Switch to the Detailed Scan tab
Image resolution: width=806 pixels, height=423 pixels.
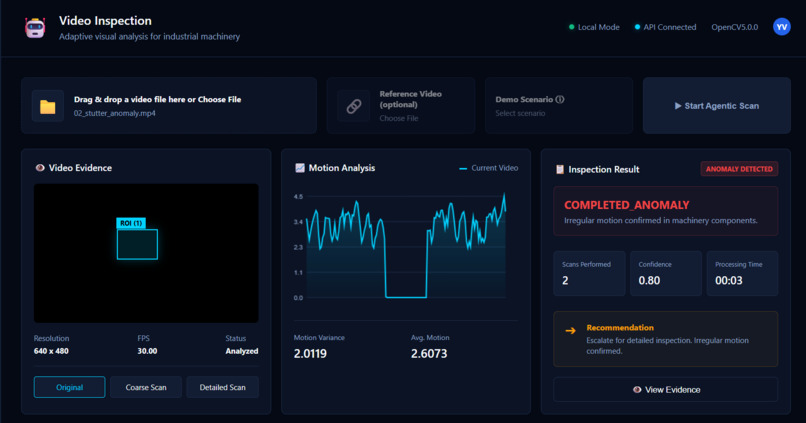point(223,387)
